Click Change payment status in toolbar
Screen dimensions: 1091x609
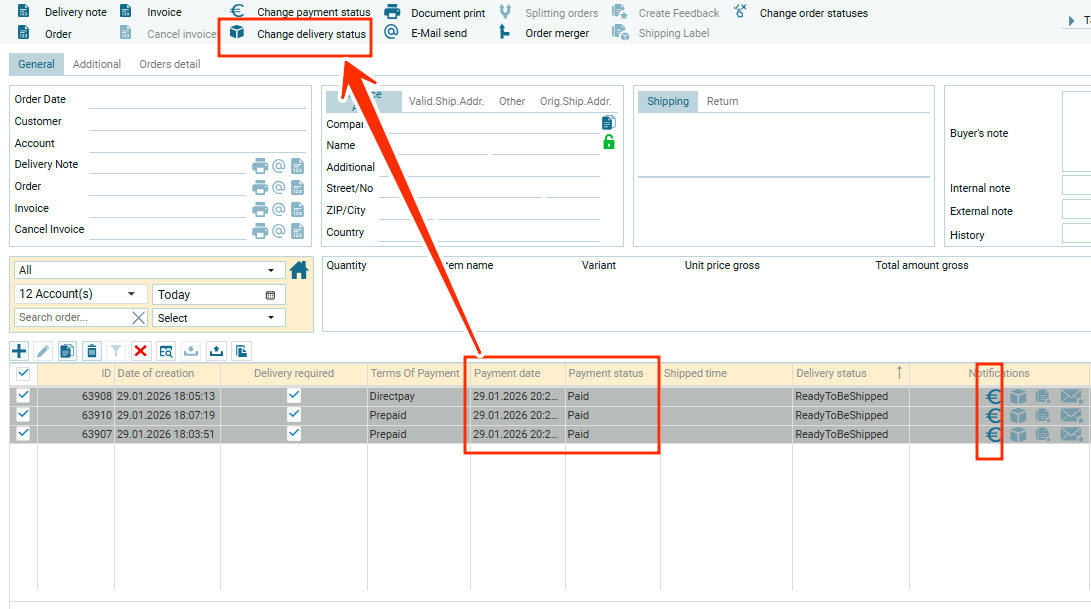(x=310, y=12)
